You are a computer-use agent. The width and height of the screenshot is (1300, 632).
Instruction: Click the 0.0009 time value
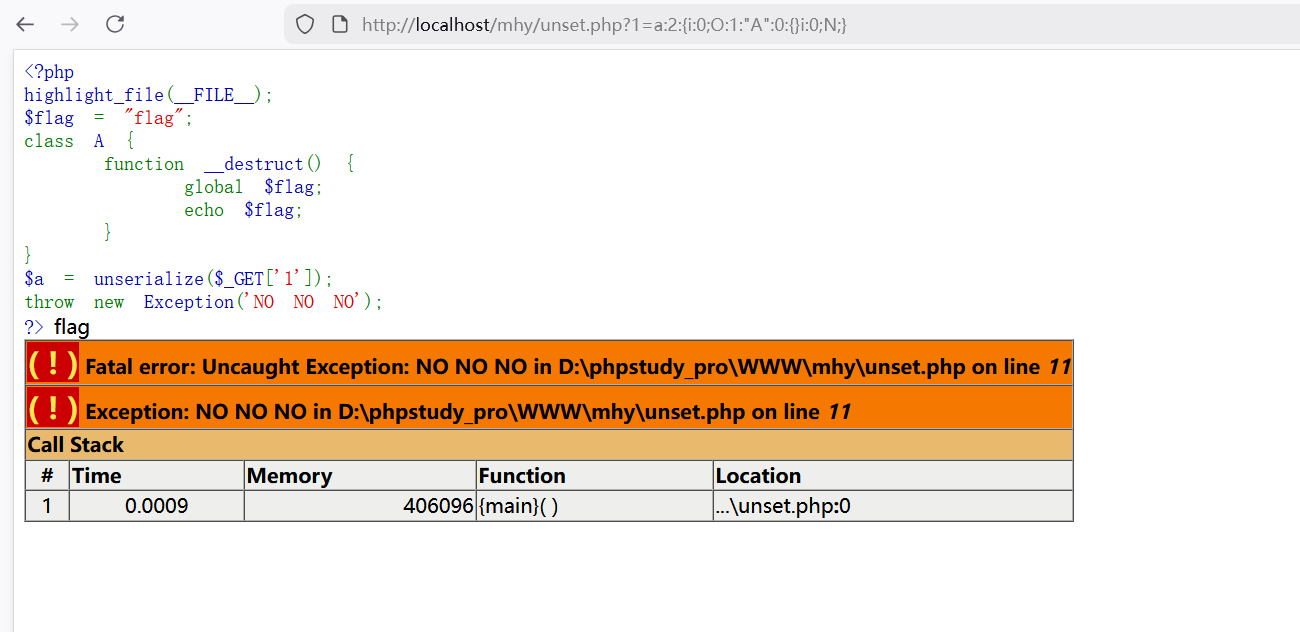coord(156,506)
